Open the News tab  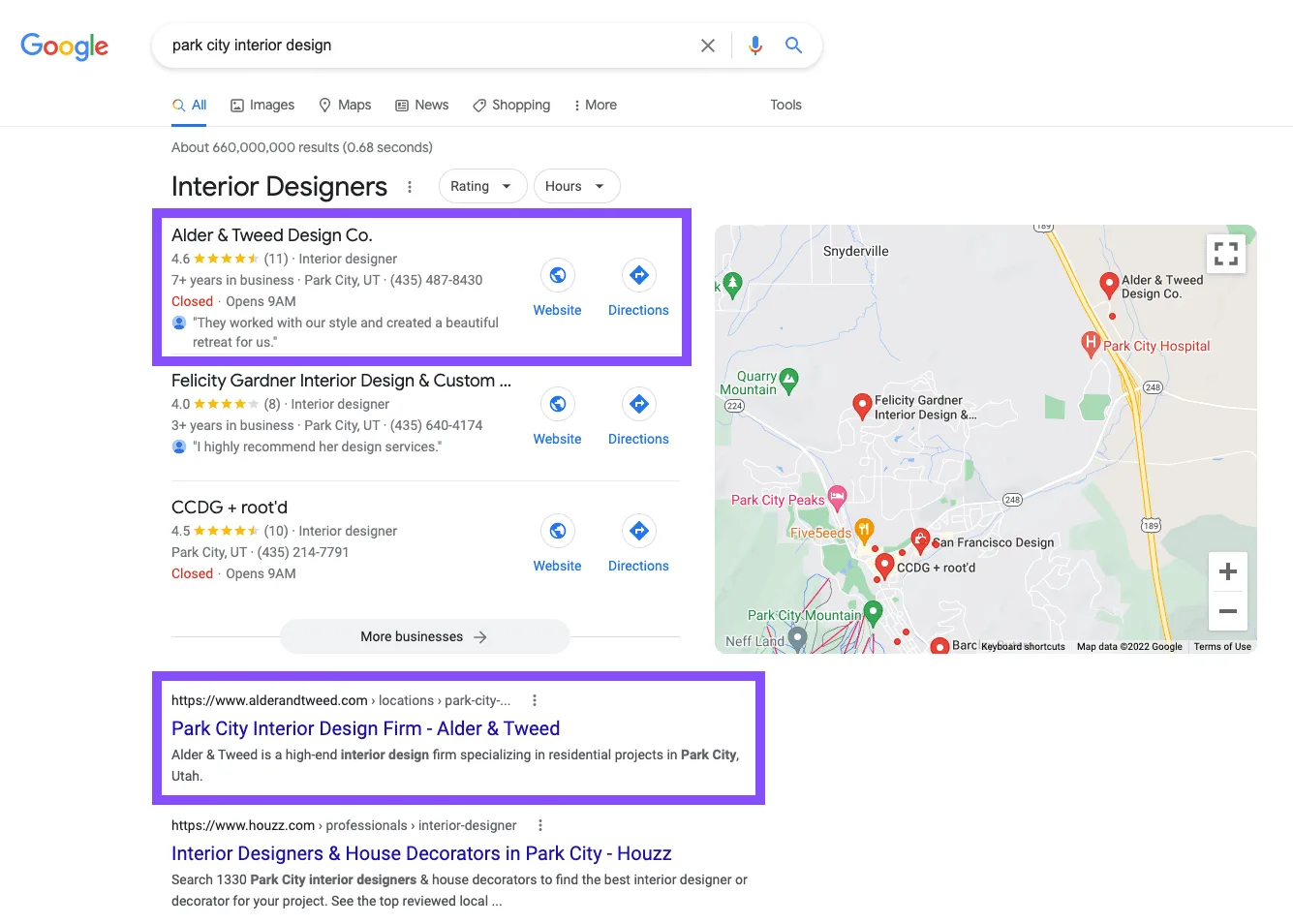(422, 105)
